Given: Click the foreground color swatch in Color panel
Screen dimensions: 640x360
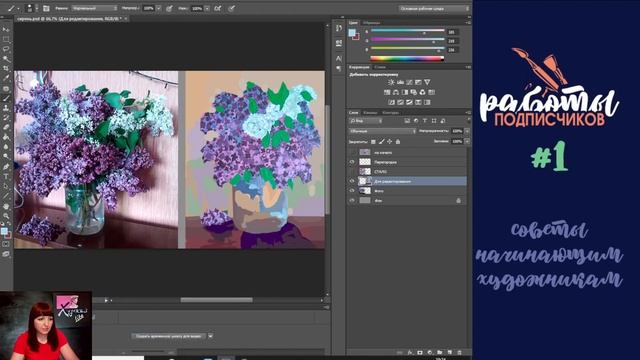Looking at the screenshot, I should (352, 33).
